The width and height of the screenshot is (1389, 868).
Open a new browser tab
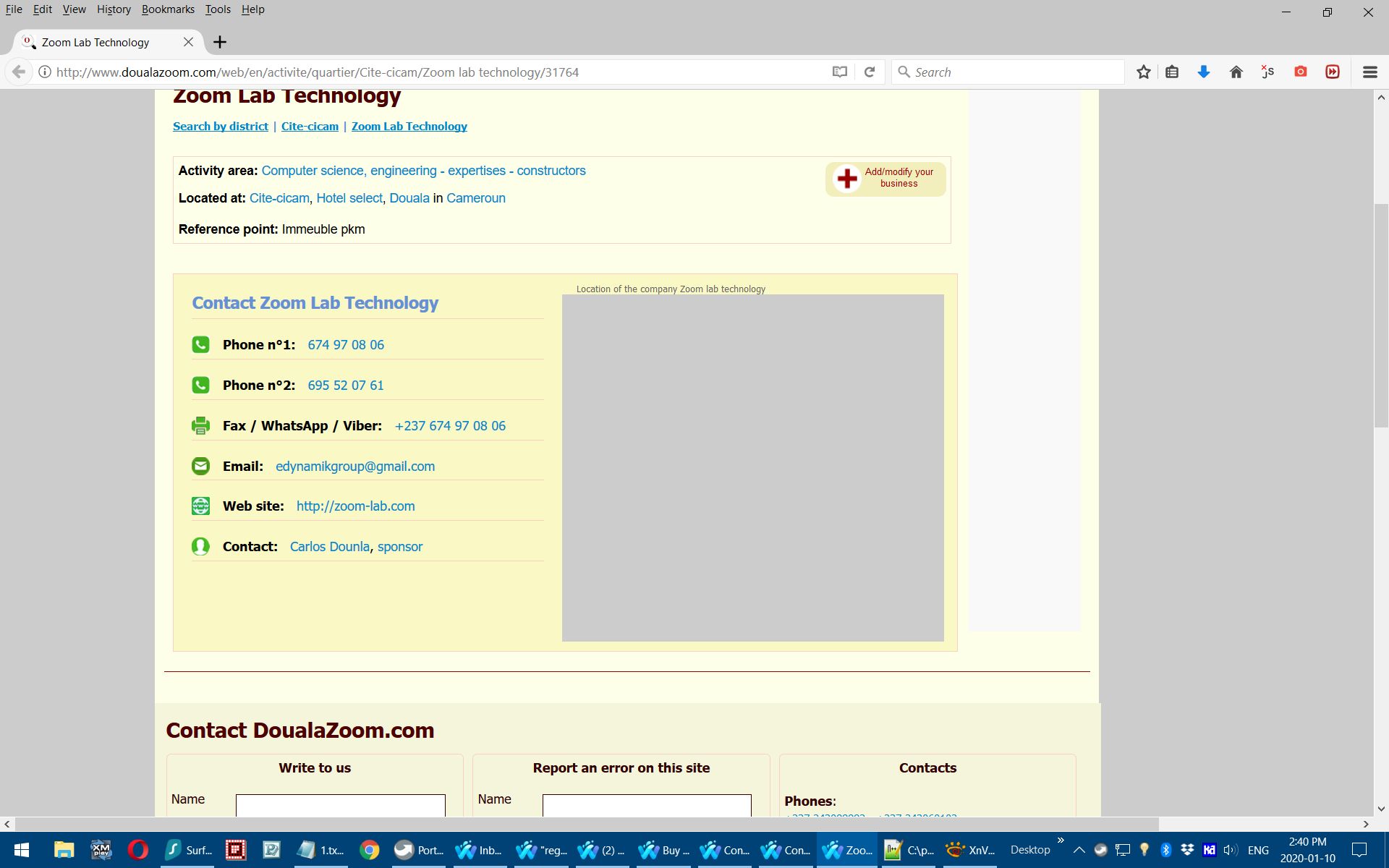click(x=220, y=42)
